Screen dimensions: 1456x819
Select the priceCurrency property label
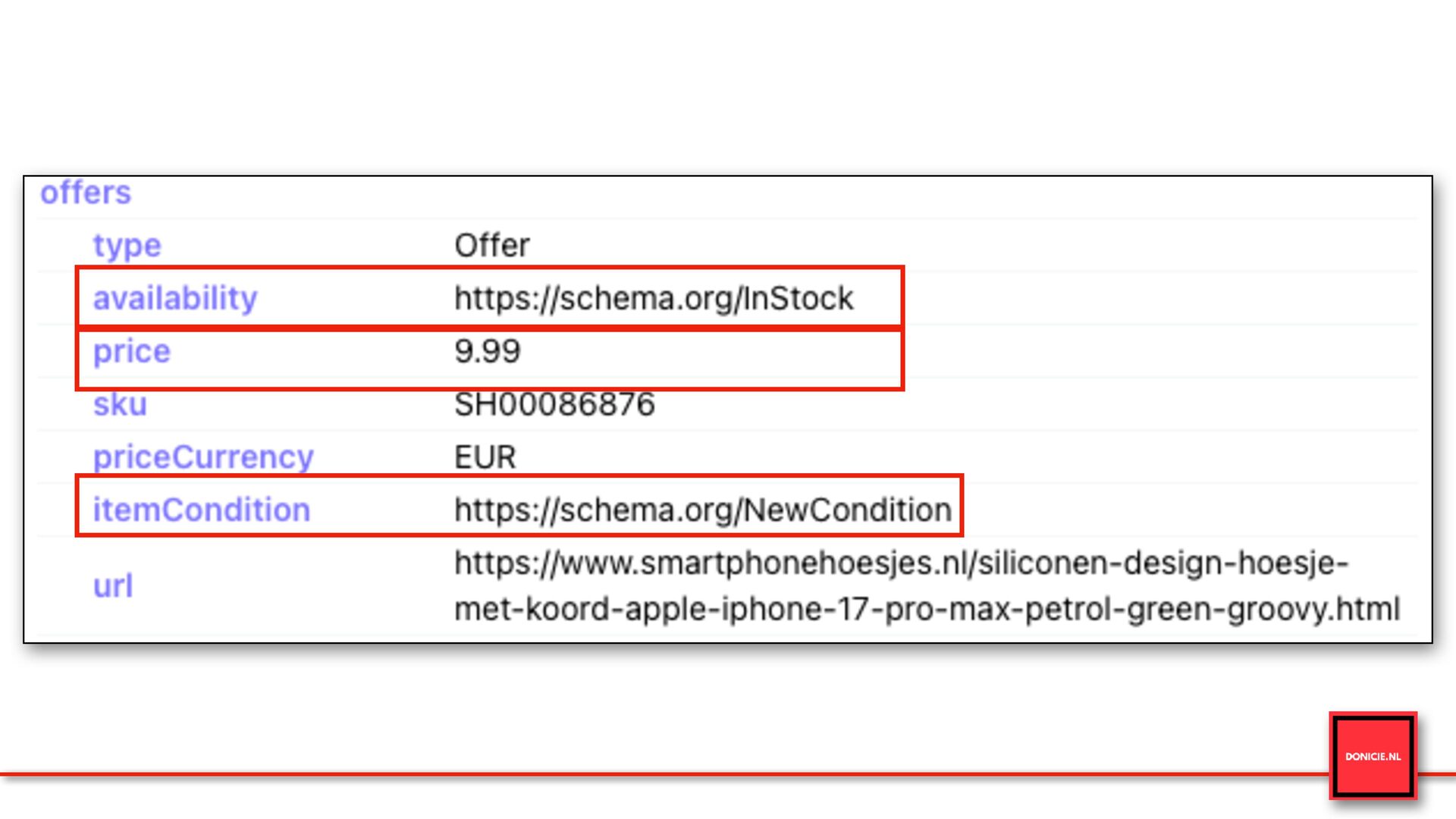[x=203, y=457]
